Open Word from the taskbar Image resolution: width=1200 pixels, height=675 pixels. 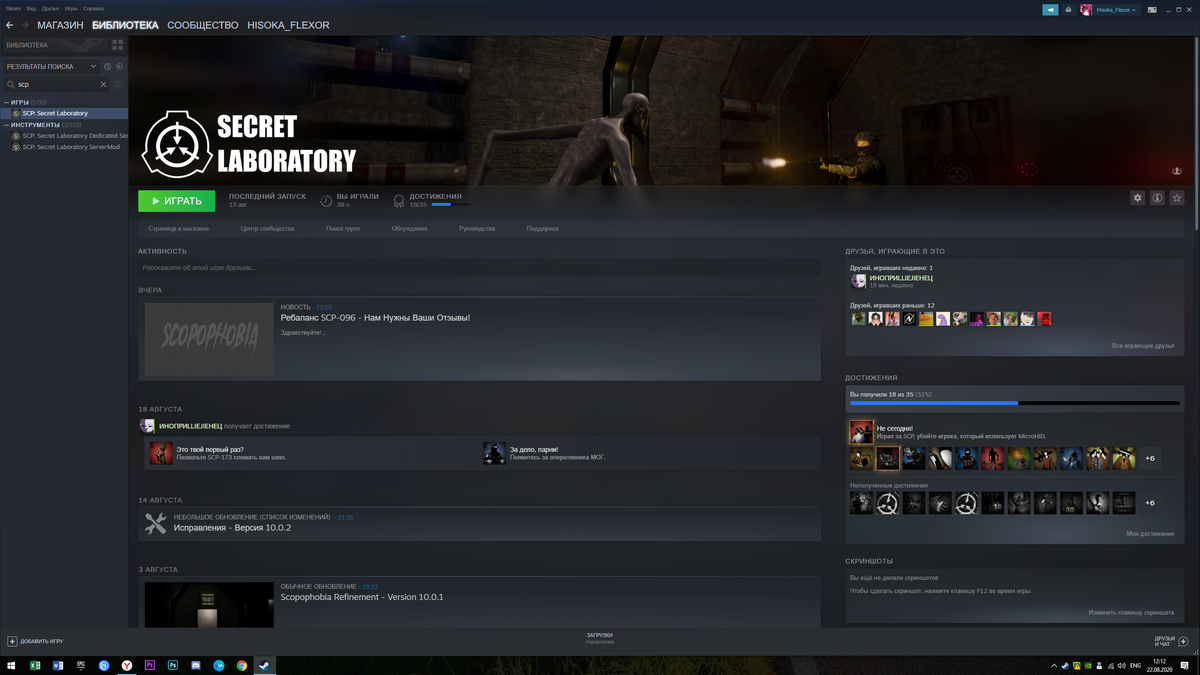tap(58, 665)
